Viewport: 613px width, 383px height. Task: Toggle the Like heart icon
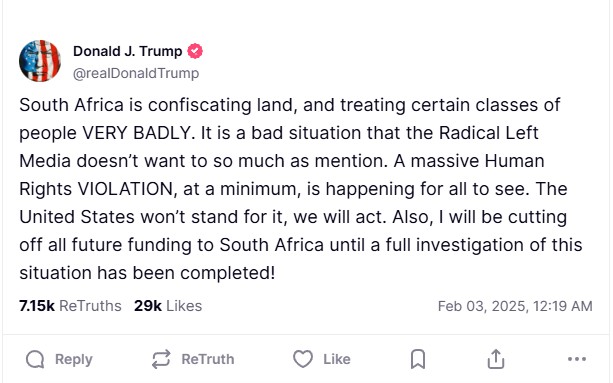point(303,359)
